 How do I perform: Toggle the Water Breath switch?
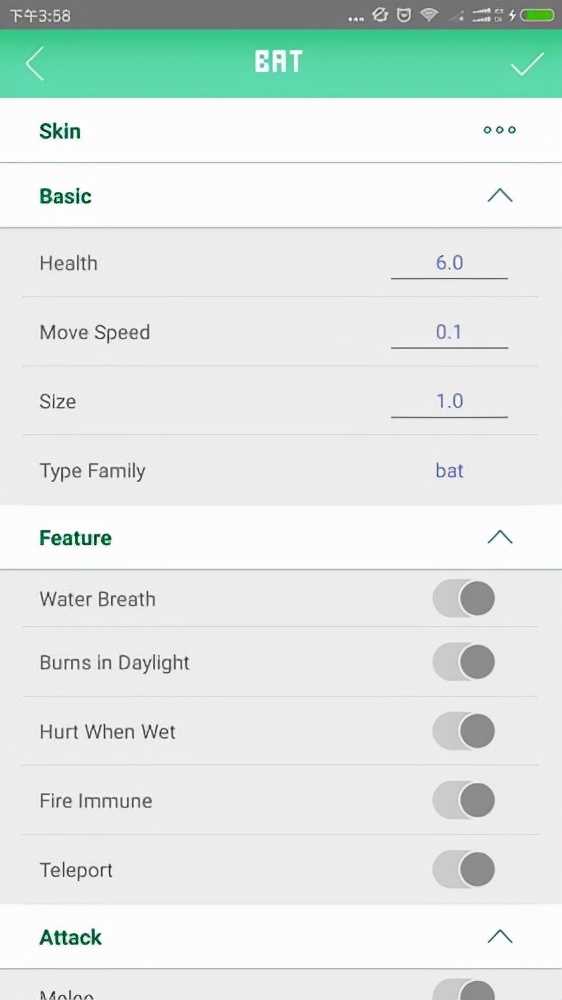click(x=464, y=599)
